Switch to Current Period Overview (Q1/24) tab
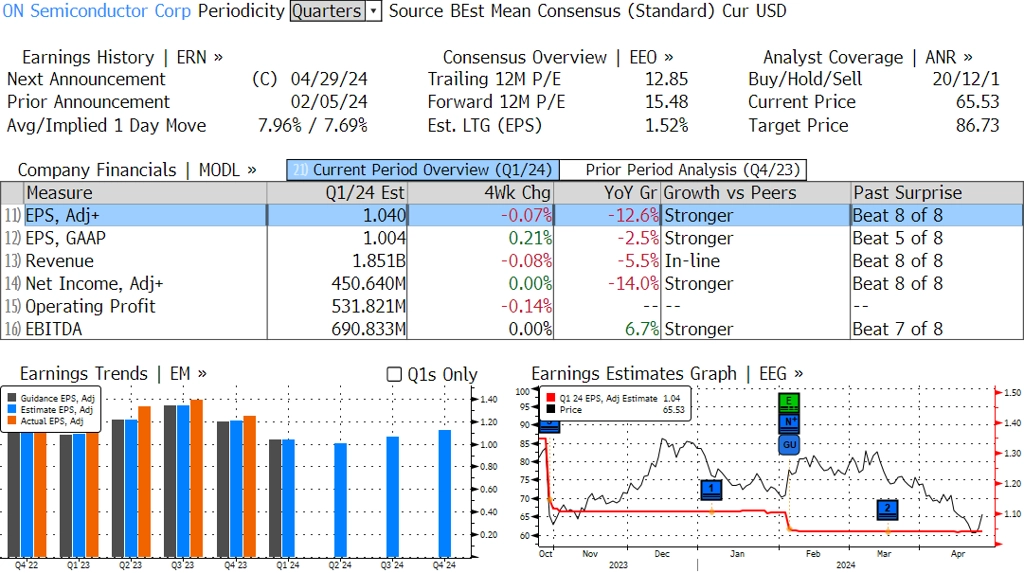The image size is (1024, 573). [x=423, y=170]
